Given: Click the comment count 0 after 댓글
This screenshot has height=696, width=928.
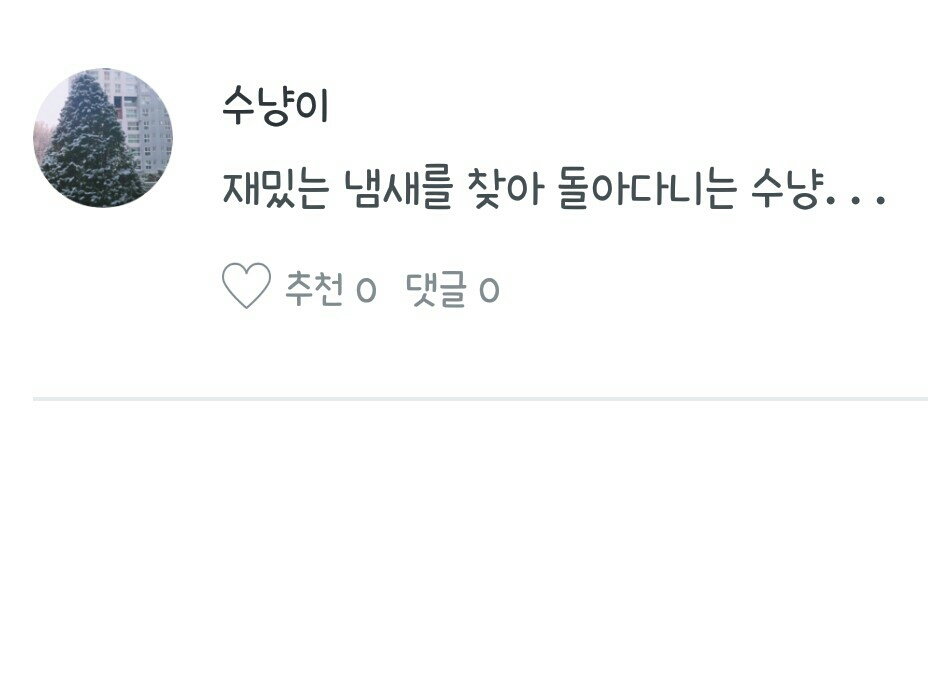Looking at the screenshot, I should pyautogui.click(x=489, y=290).
